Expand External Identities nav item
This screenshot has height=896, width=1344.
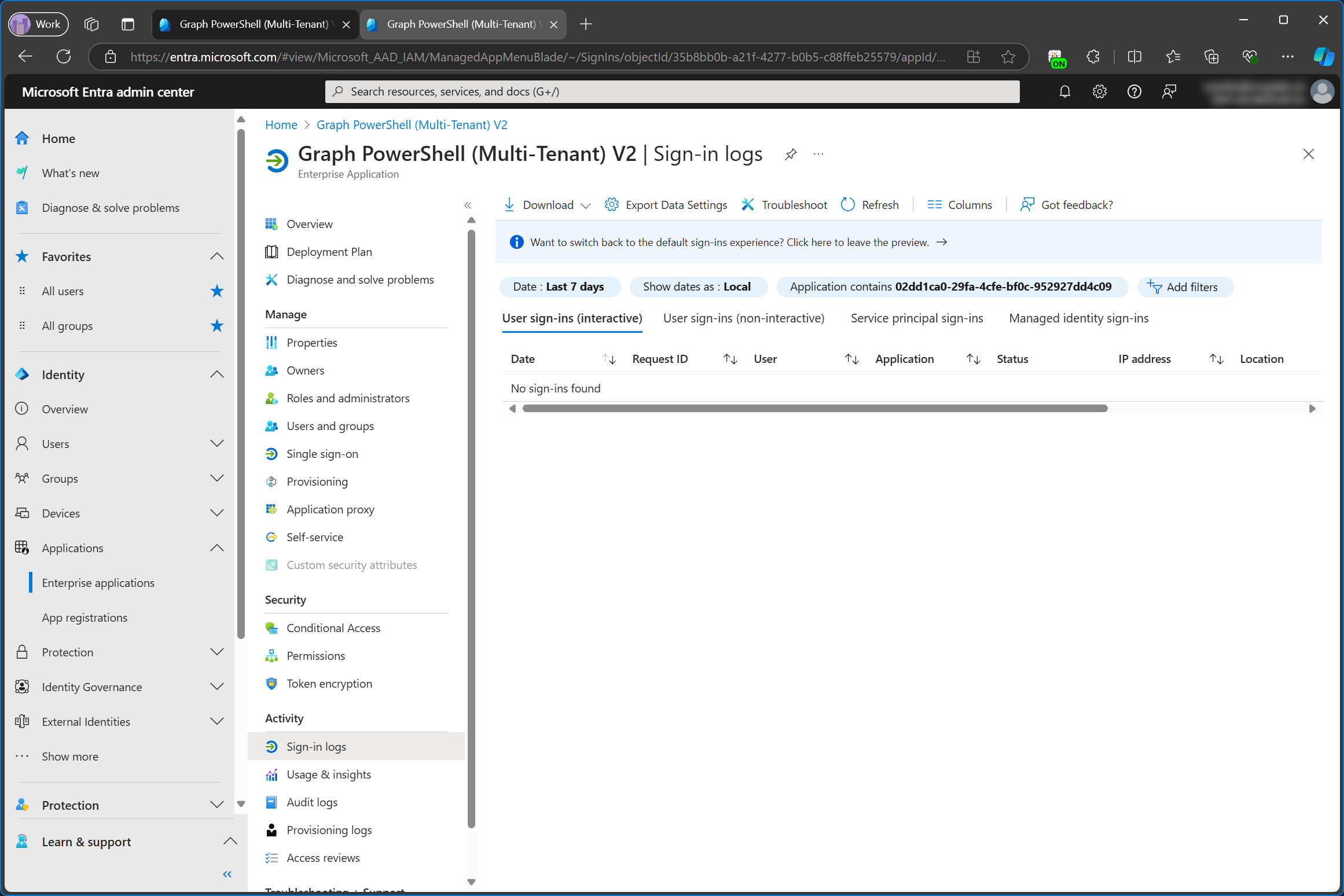(x=217, y=722)
